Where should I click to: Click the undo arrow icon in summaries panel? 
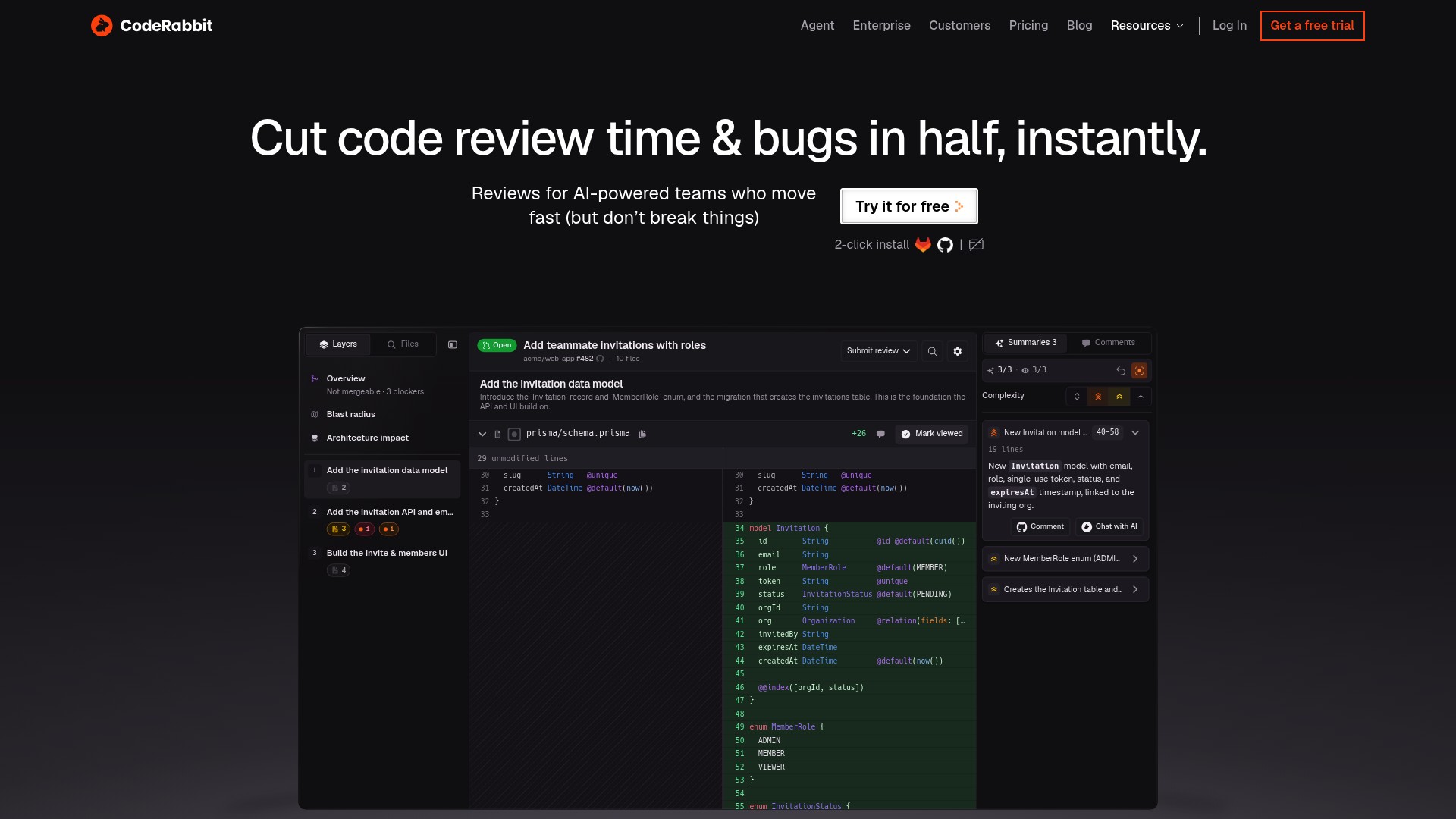point(1121,370)
